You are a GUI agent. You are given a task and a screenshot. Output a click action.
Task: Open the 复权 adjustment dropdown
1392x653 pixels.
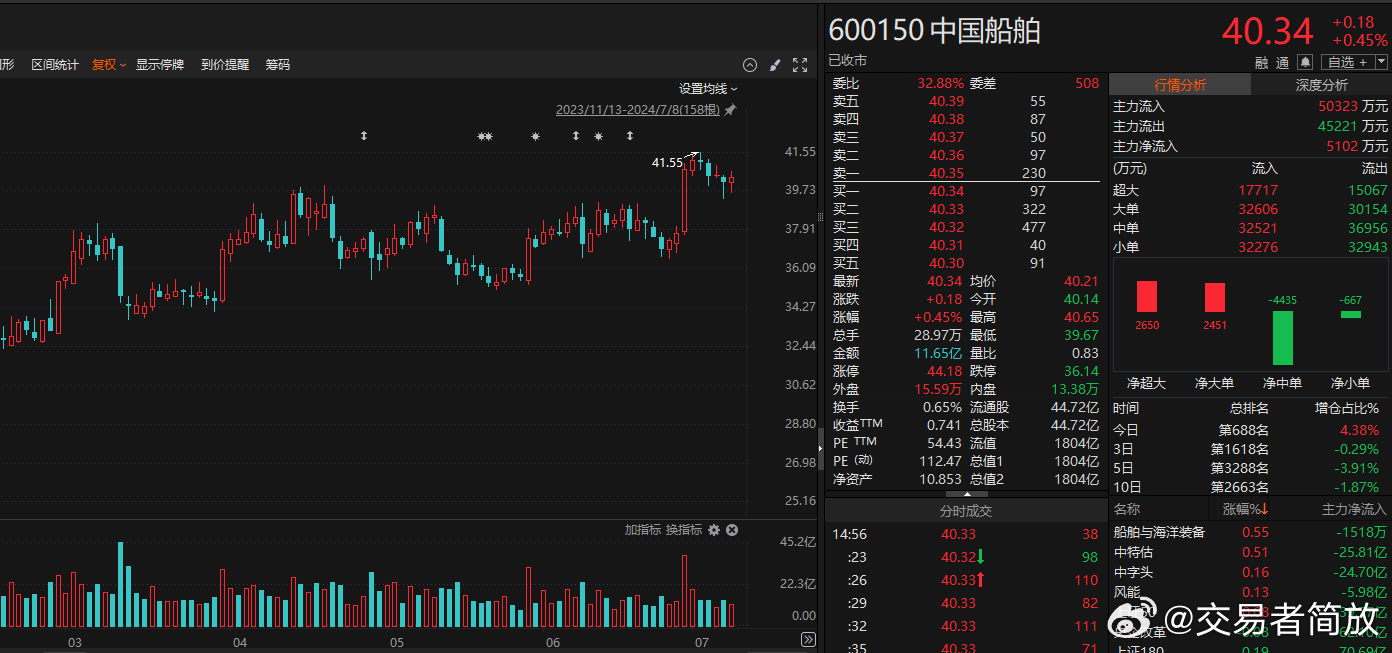tap(109, 65)
